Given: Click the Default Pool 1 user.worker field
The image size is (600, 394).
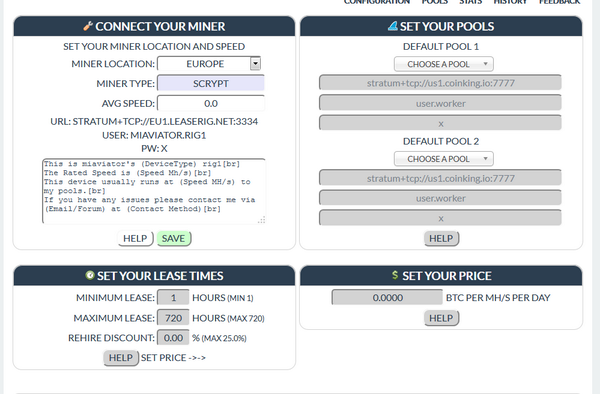Looking at the screenshot, I should [x=440, y=103].
